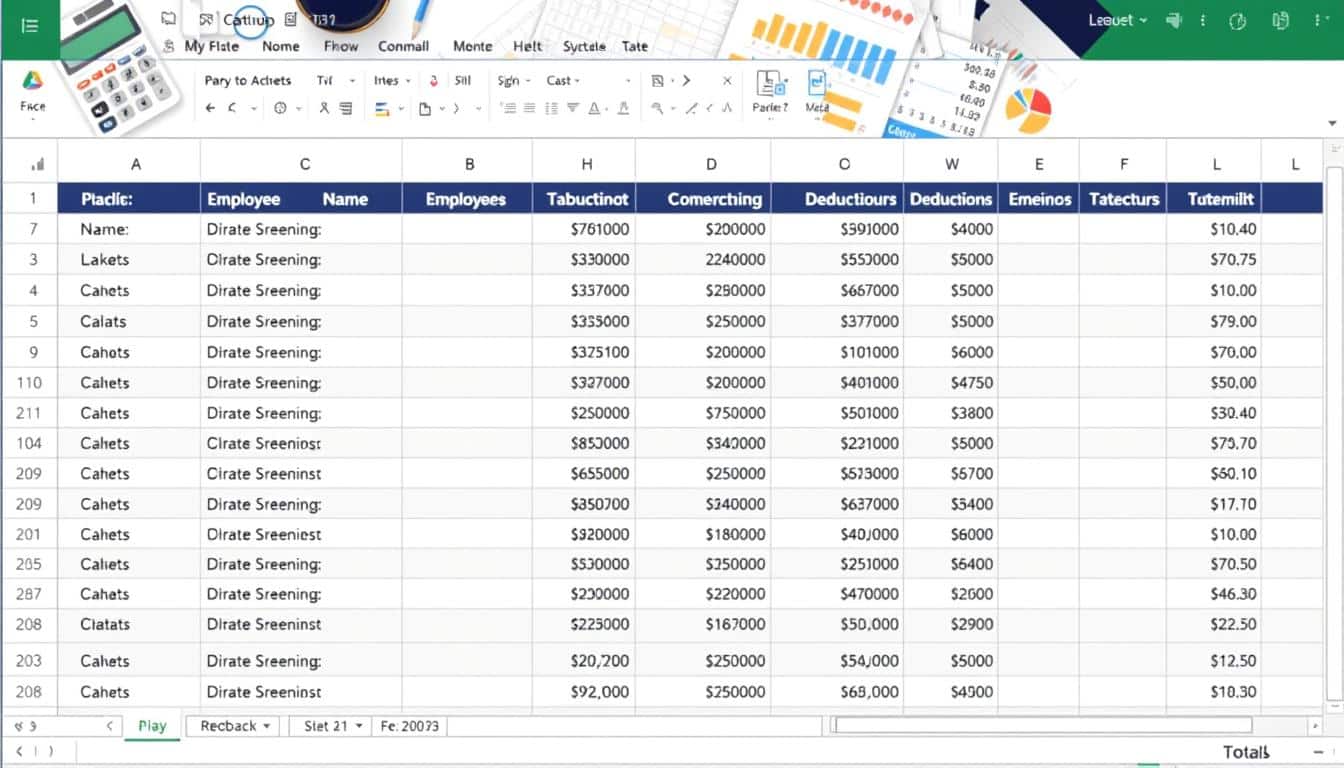Screen dimensions: 1344x768
Task: Open the Helt menu
Action: click(x=527, y=46)
